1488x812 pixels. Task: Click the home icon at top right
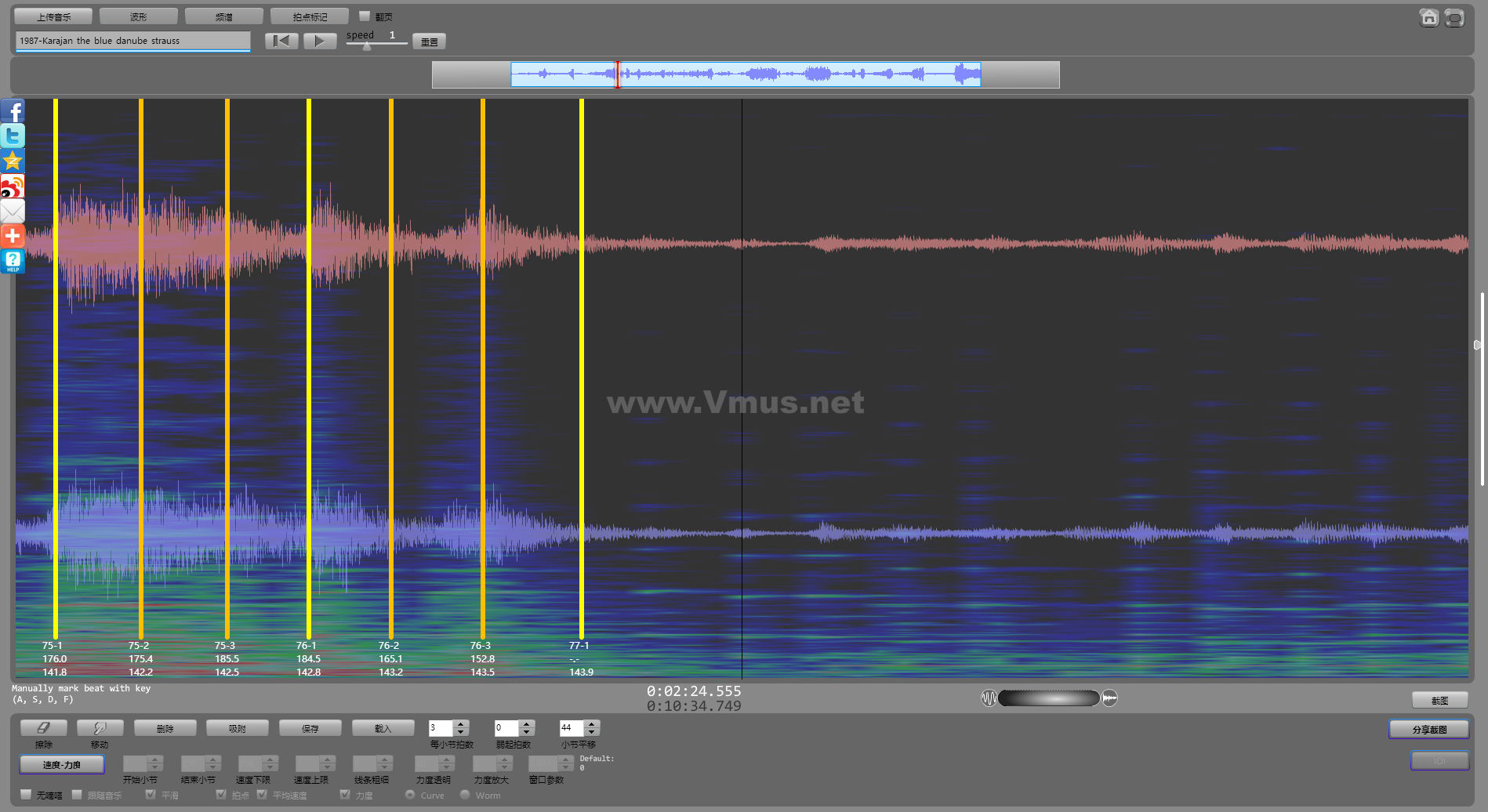click(x=1428, y=17)
